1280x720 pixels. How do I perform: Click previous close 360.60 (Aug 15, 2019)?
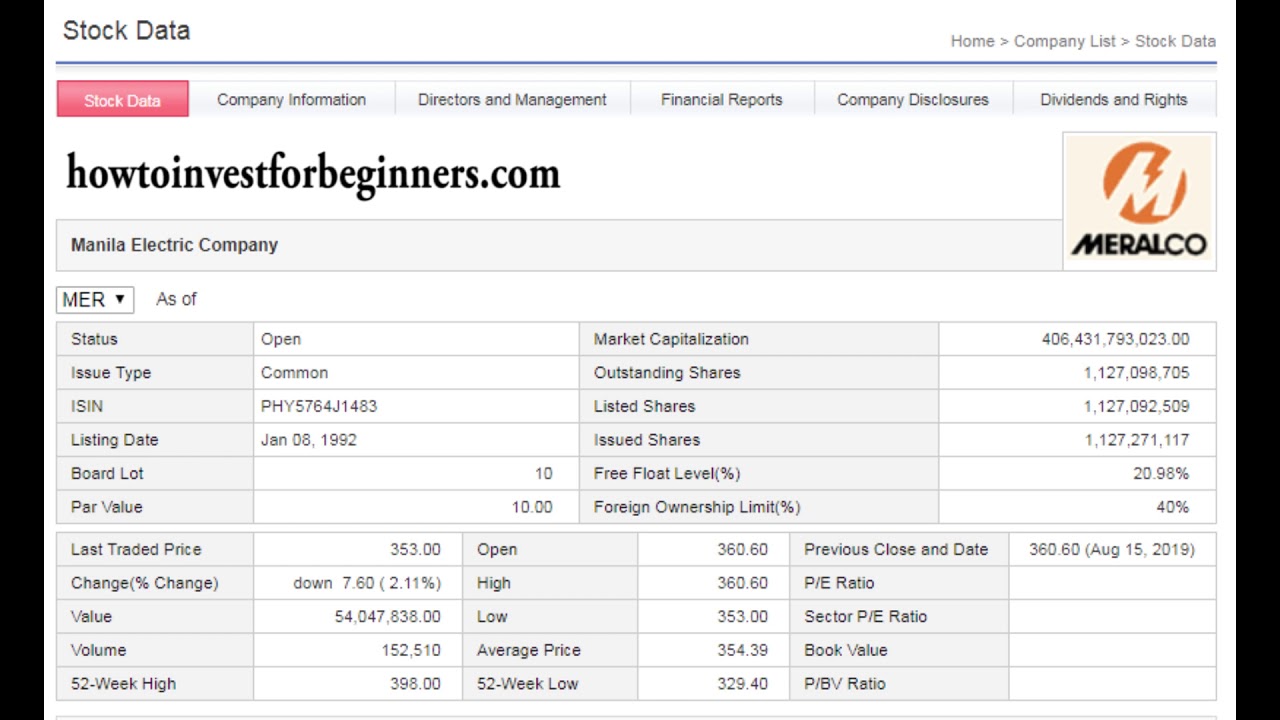1112,549
